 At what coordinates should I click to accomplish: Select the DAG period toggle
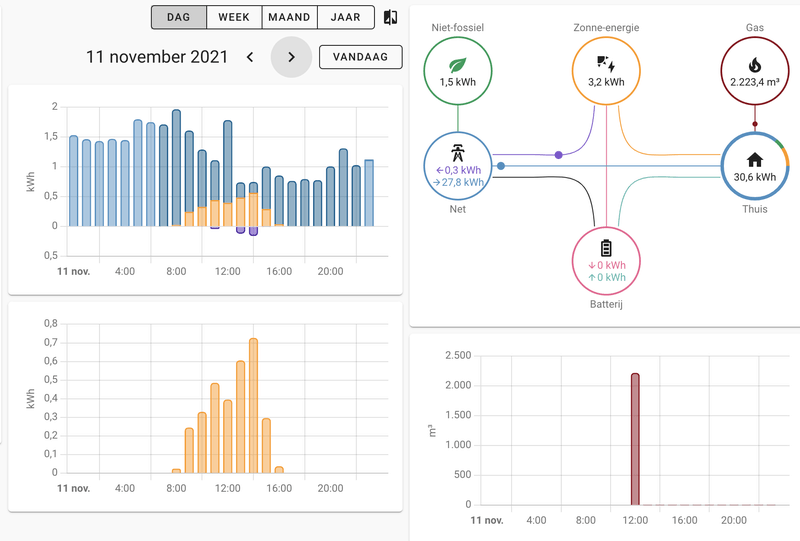point(179,17)
